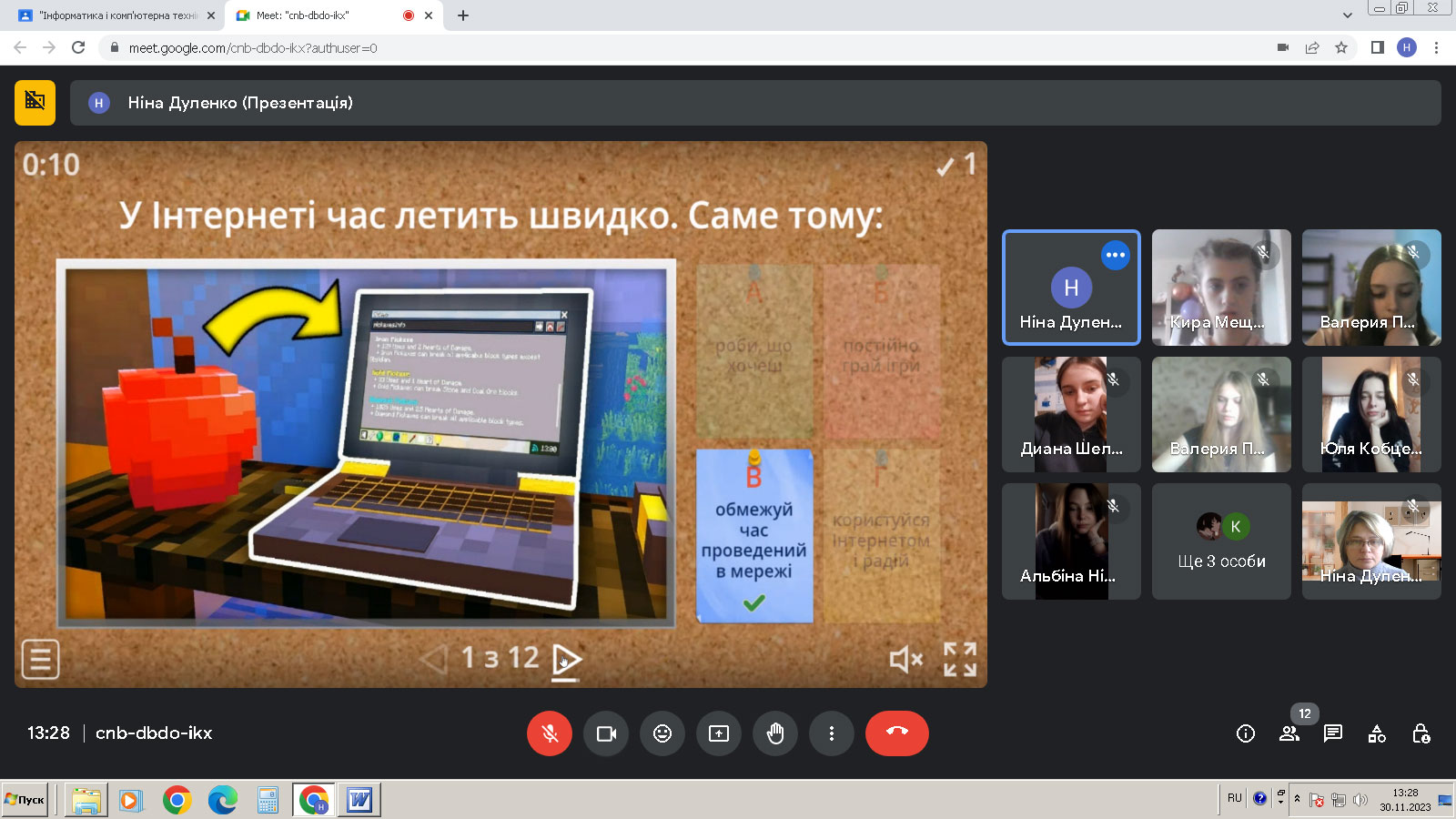
Task: Reload the Meet page
Action: point(78,47)
